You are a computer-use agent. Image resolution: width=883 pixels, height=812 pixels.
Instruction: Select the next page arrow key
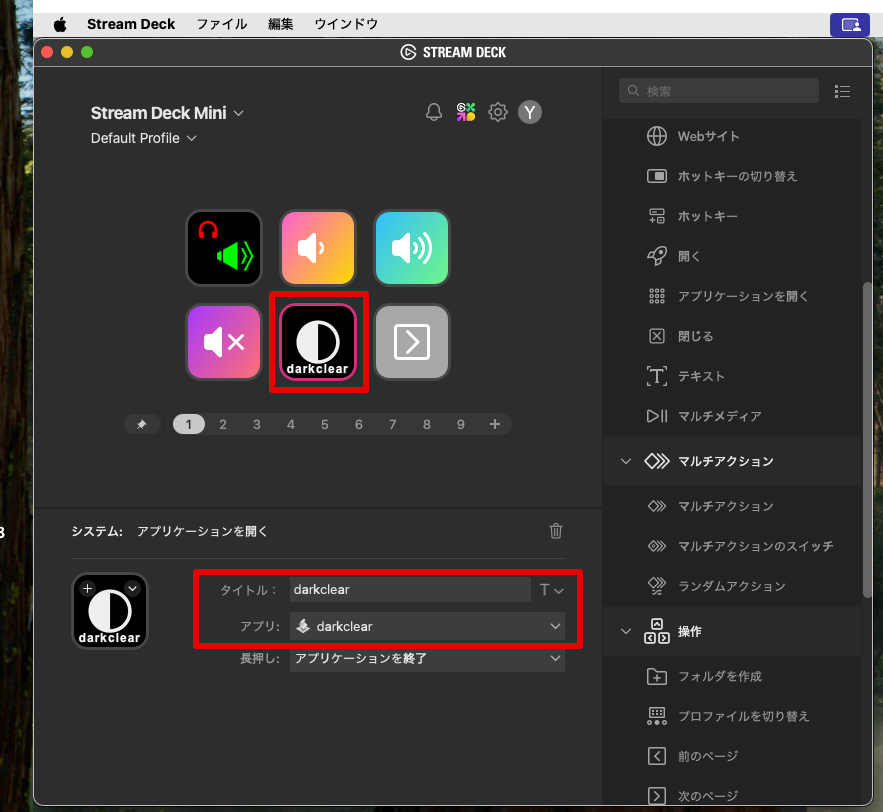(412, 342)
